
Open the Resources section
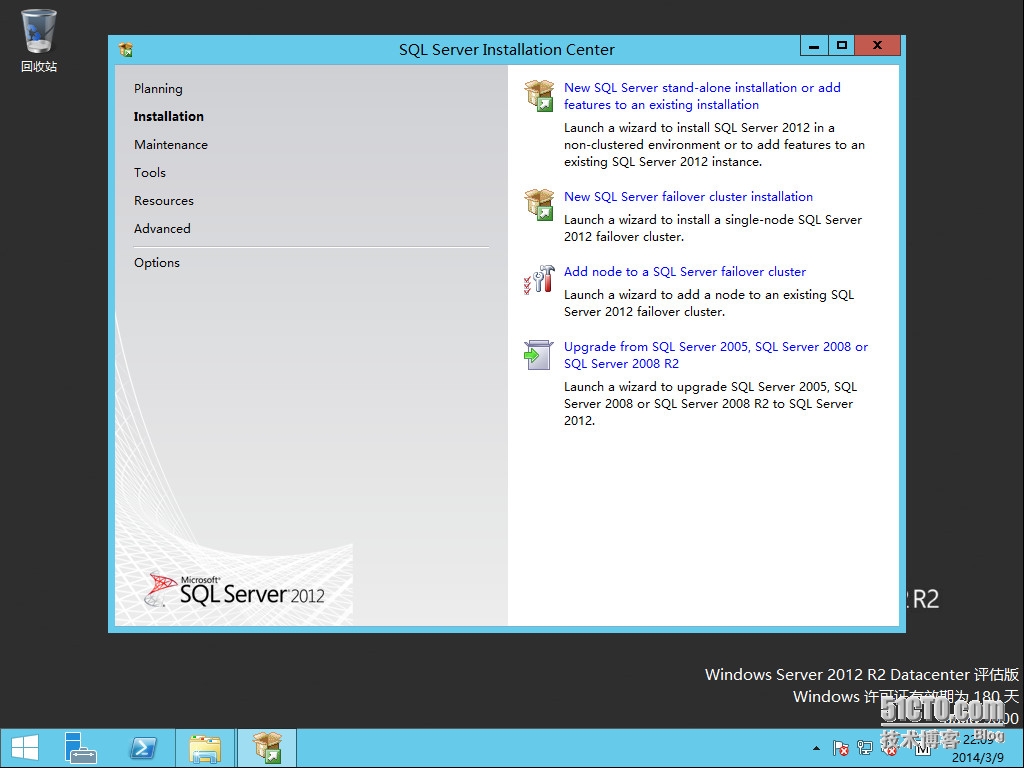tap(163, 200)
